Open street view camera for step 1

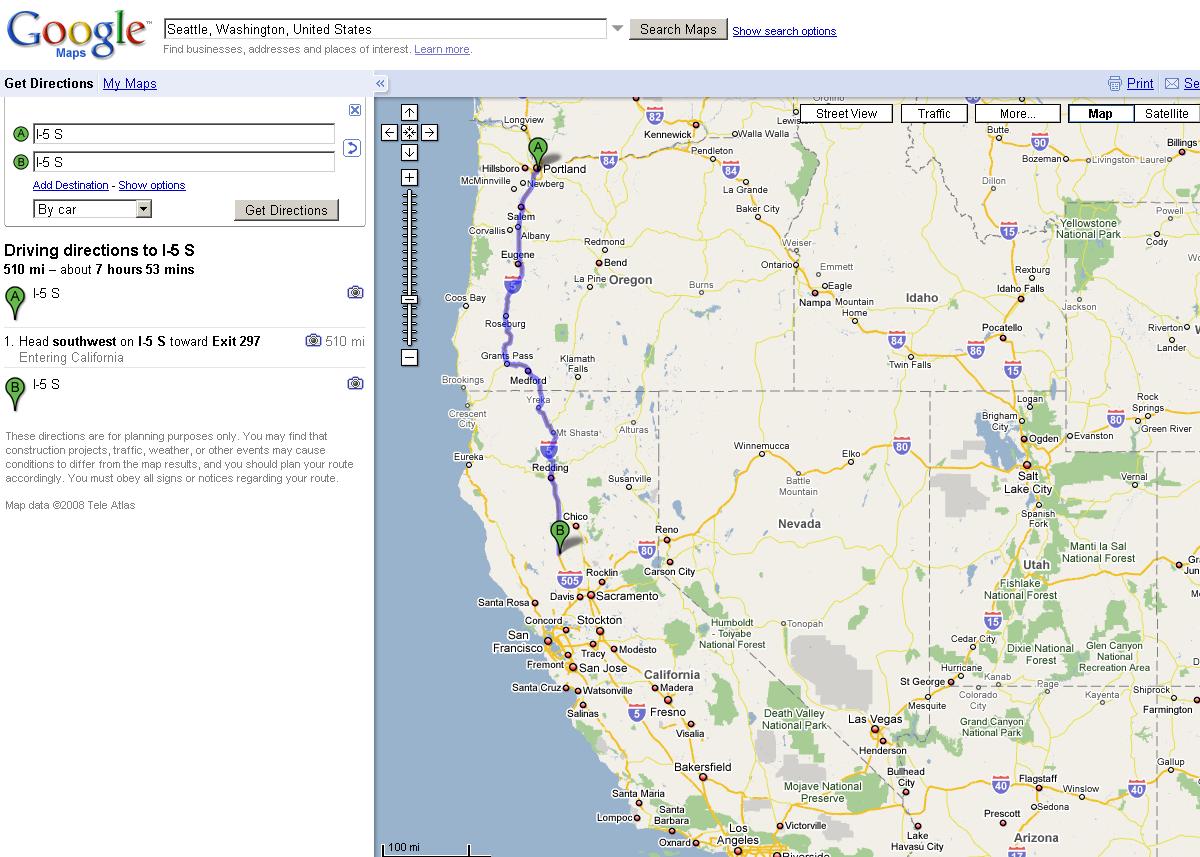[x=313, y=341]
